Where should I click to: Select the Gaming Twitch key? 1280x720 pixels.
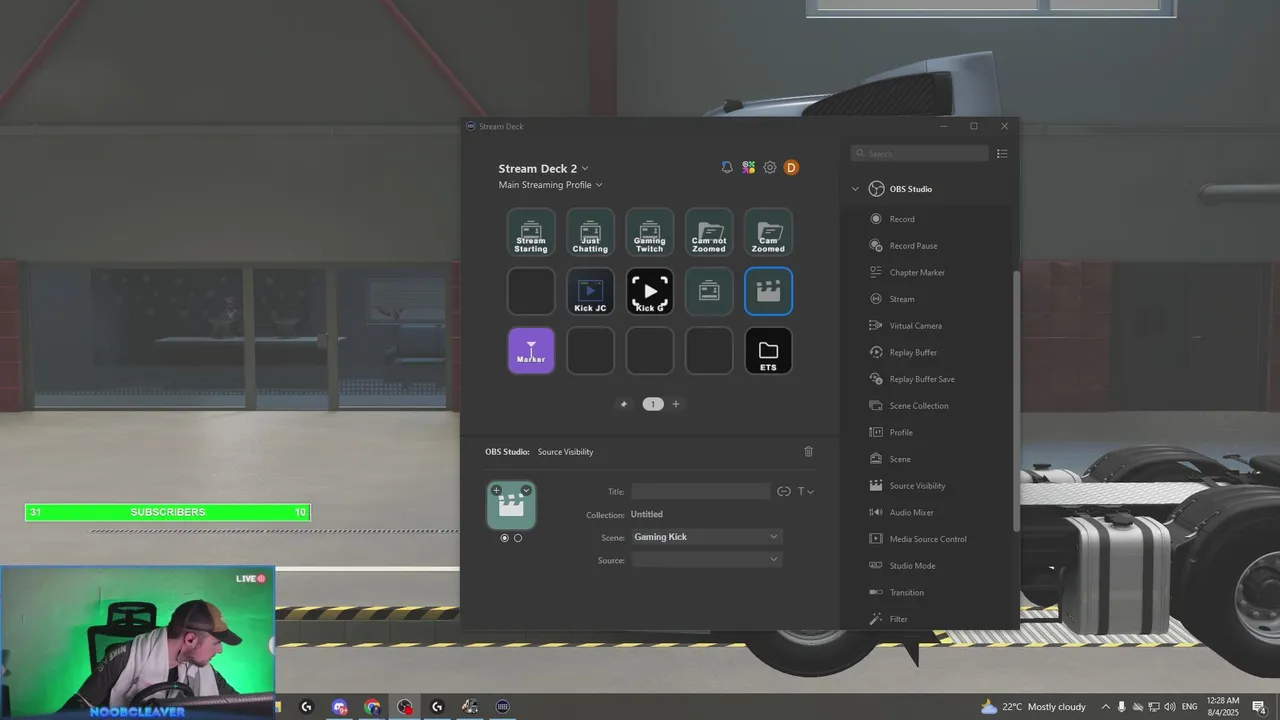649,232
